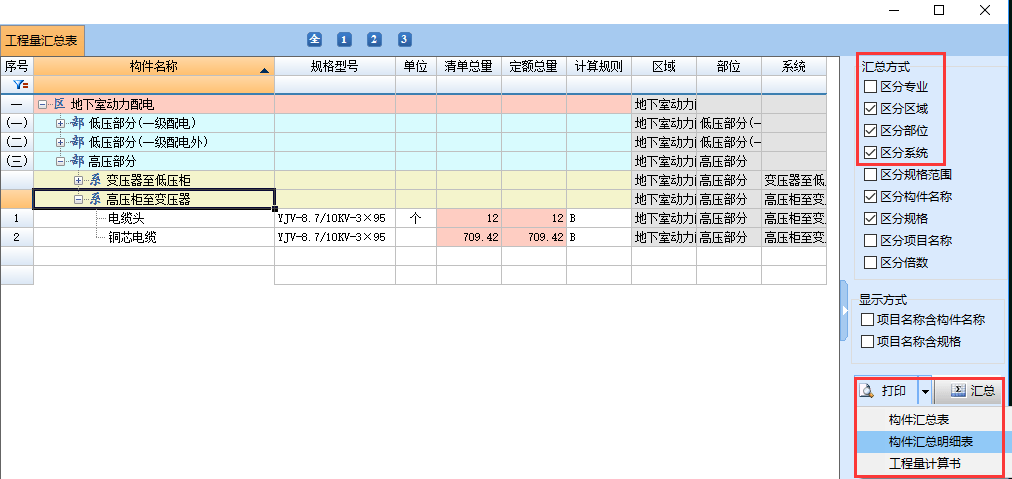Screen dimensions: 1012x479
Task: Click the sort arrow in 构件名称 header
Action: 264,70
